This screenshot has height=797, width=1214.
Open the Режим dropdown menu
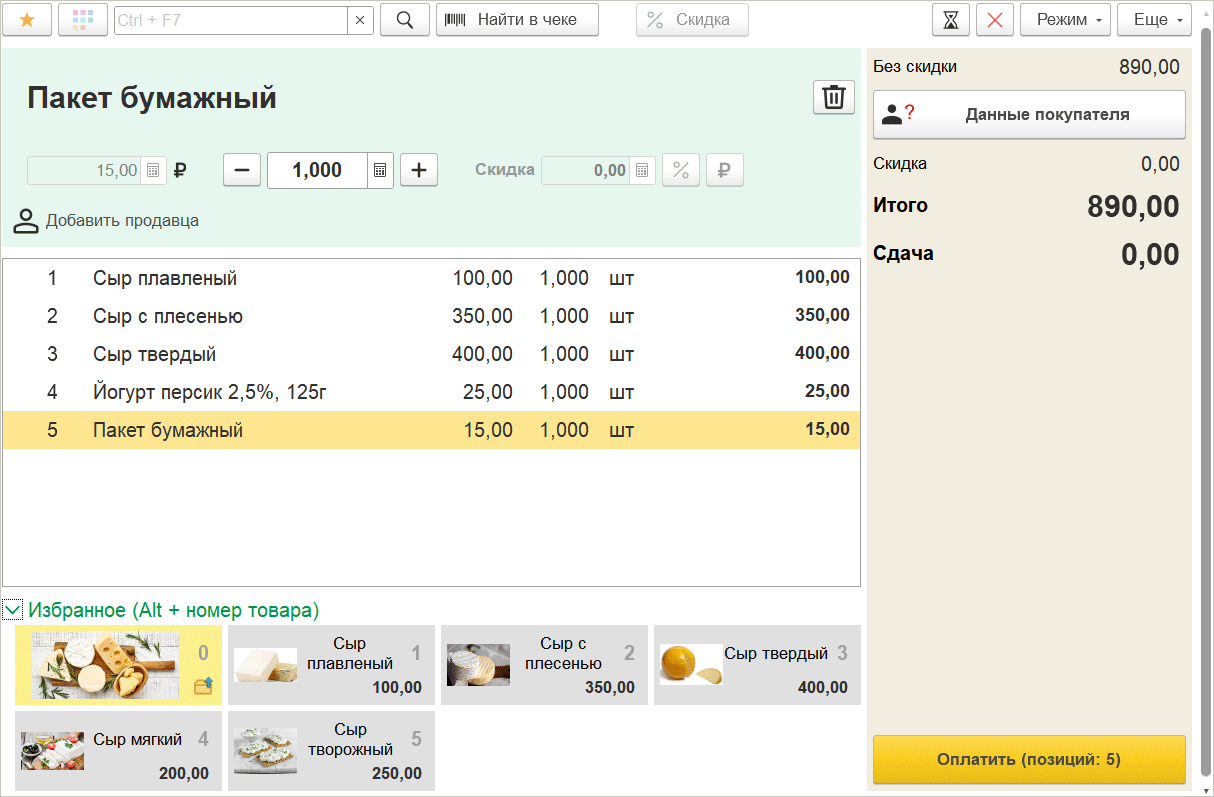coord(1065,19)
